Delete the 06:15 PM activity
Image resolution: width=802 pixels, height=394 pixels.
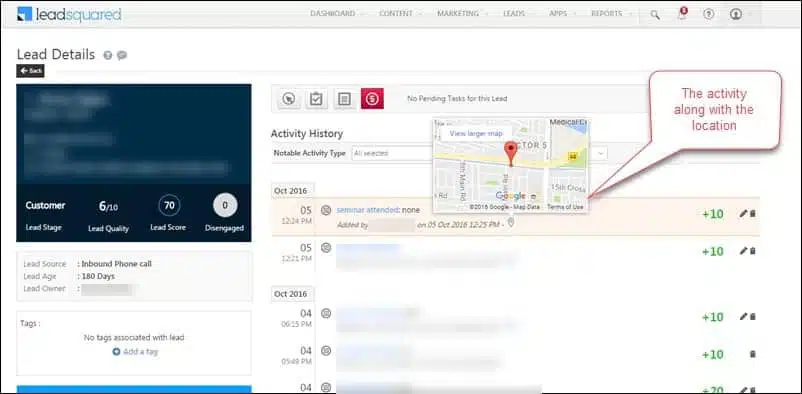[x=753, y=316]
